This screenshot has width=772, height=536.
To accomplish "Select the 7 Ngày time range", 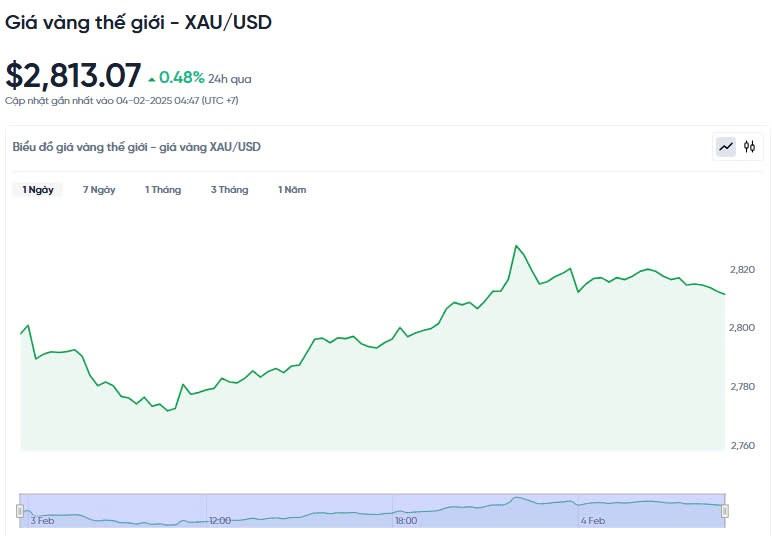I will click(99, 190).
